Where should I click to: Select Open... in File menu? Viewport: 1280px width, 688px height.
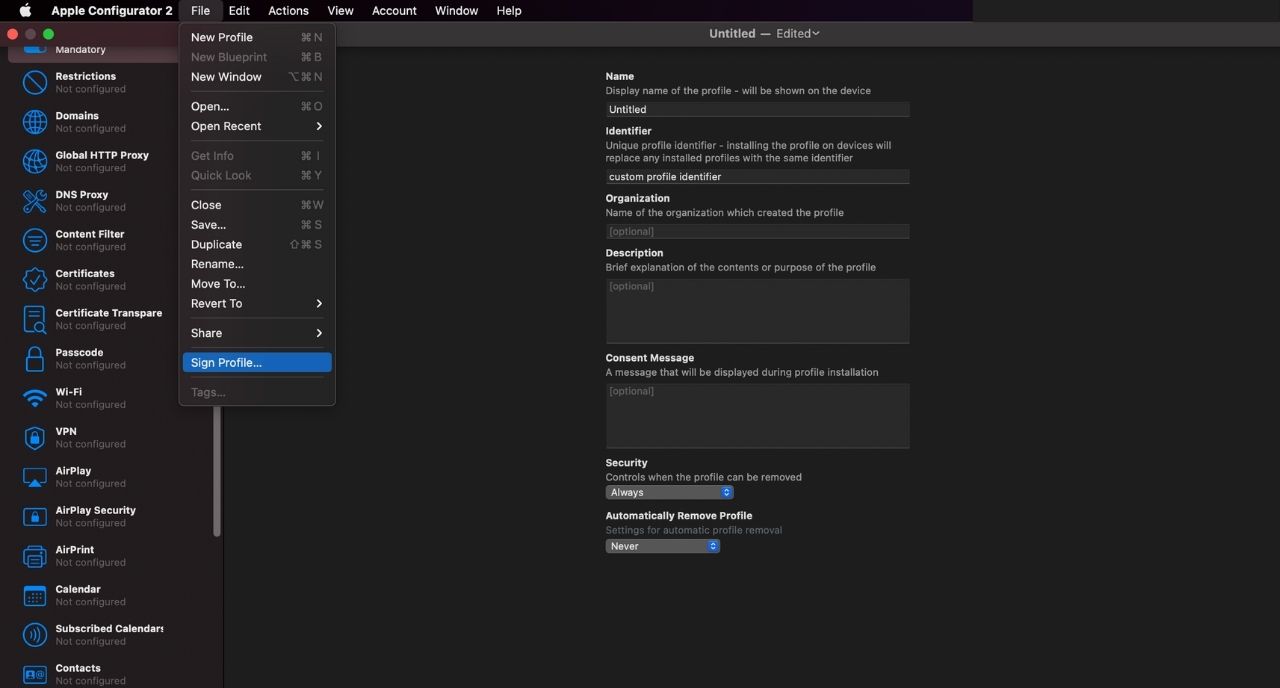coord(257,106)
